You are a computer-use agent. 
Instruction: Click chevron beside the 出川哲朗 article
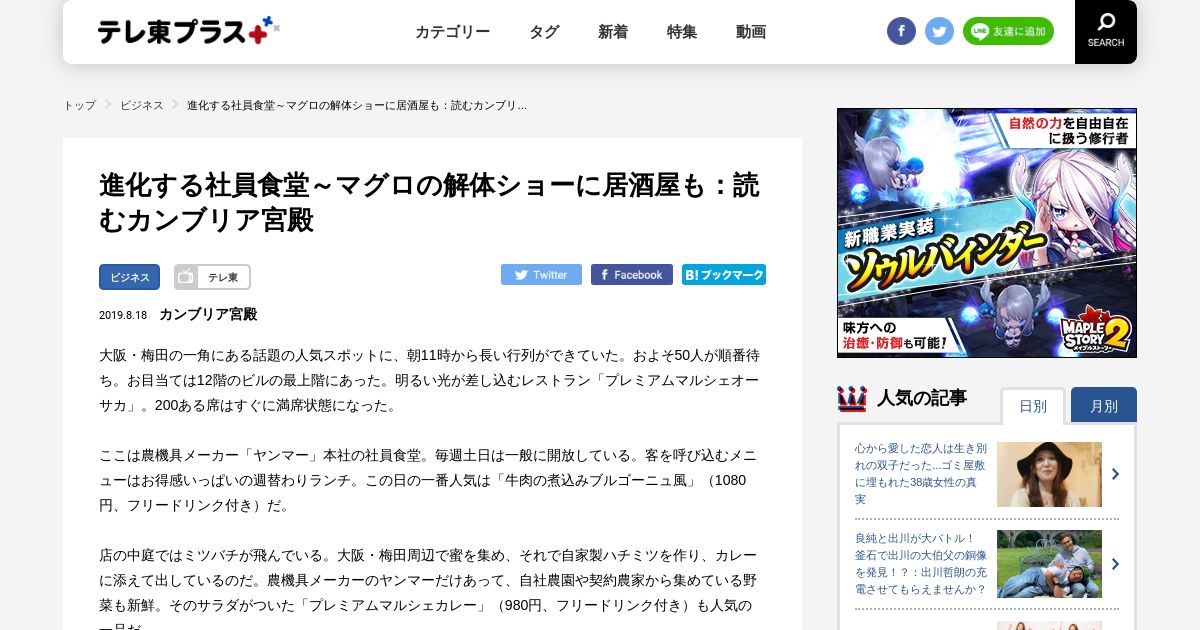click(x=1115, y=564)
